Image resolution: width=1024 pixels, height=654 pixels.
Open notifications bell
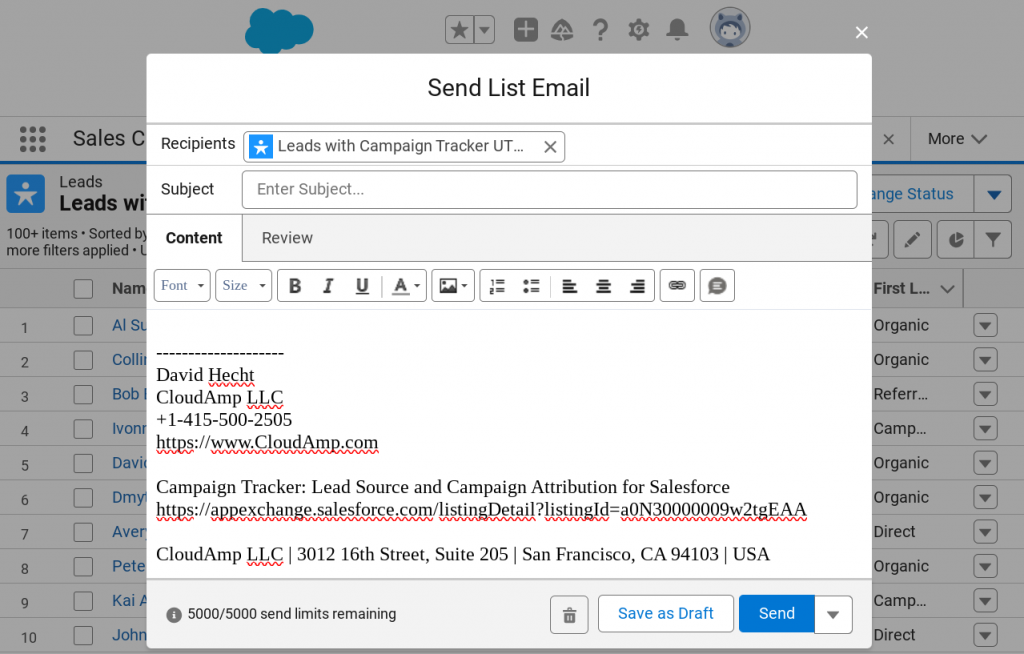pos(676,29)
